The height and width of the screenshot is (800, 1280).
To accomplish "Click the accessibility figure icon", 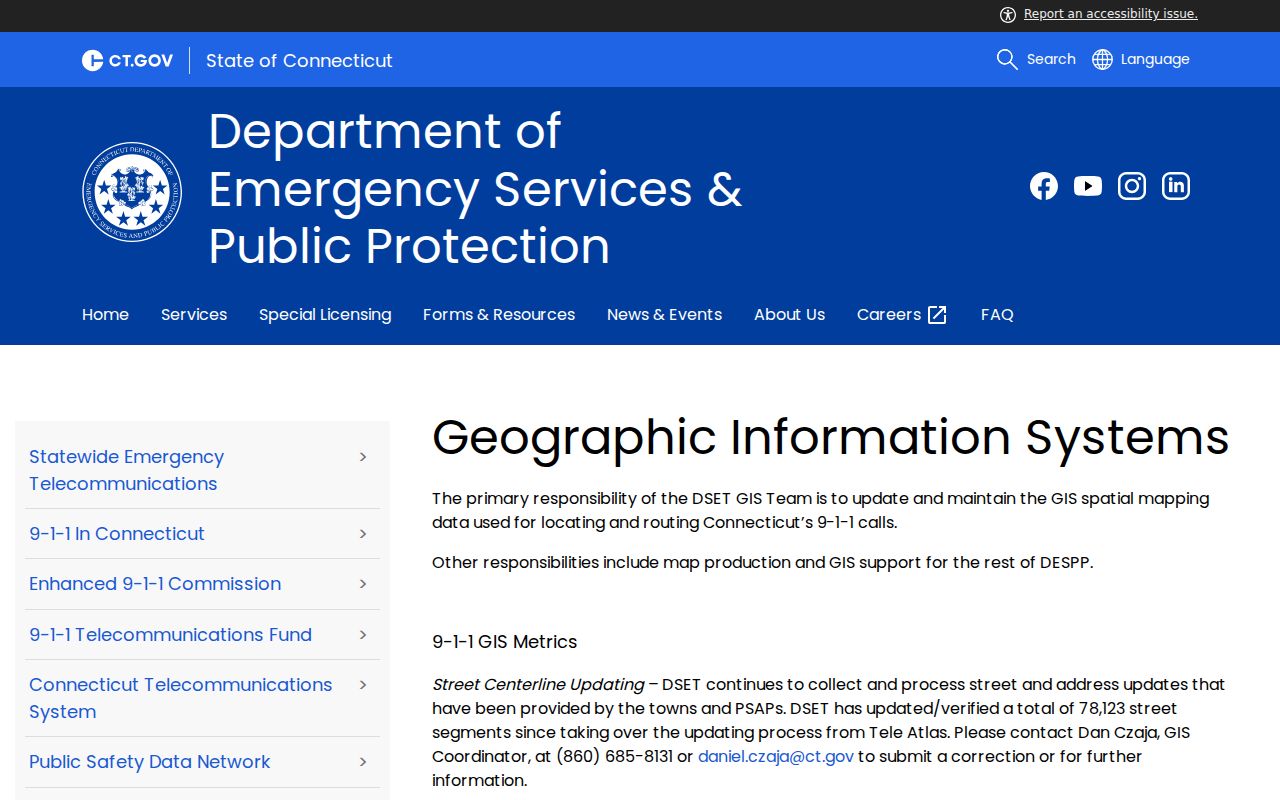I will click(x=1008, y=14).
